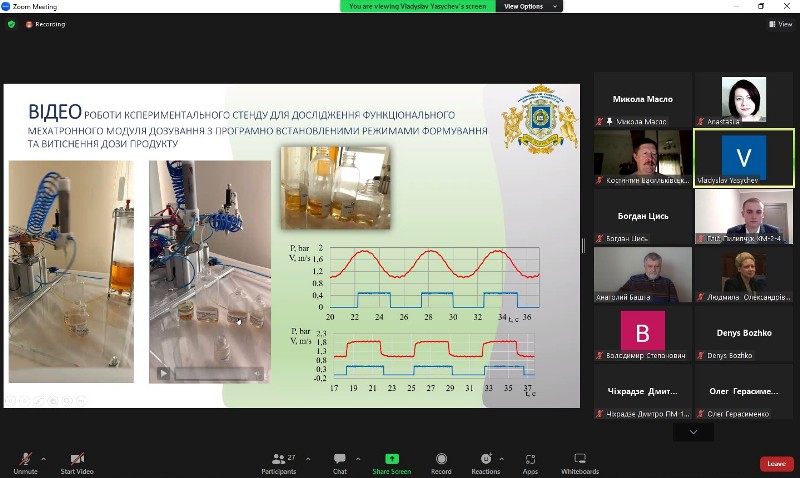Image resolution: width=800 pixels, height=478 pixels.
Task: Select Людмила Олександрів video tile
Action: click(x=743, y=274)
